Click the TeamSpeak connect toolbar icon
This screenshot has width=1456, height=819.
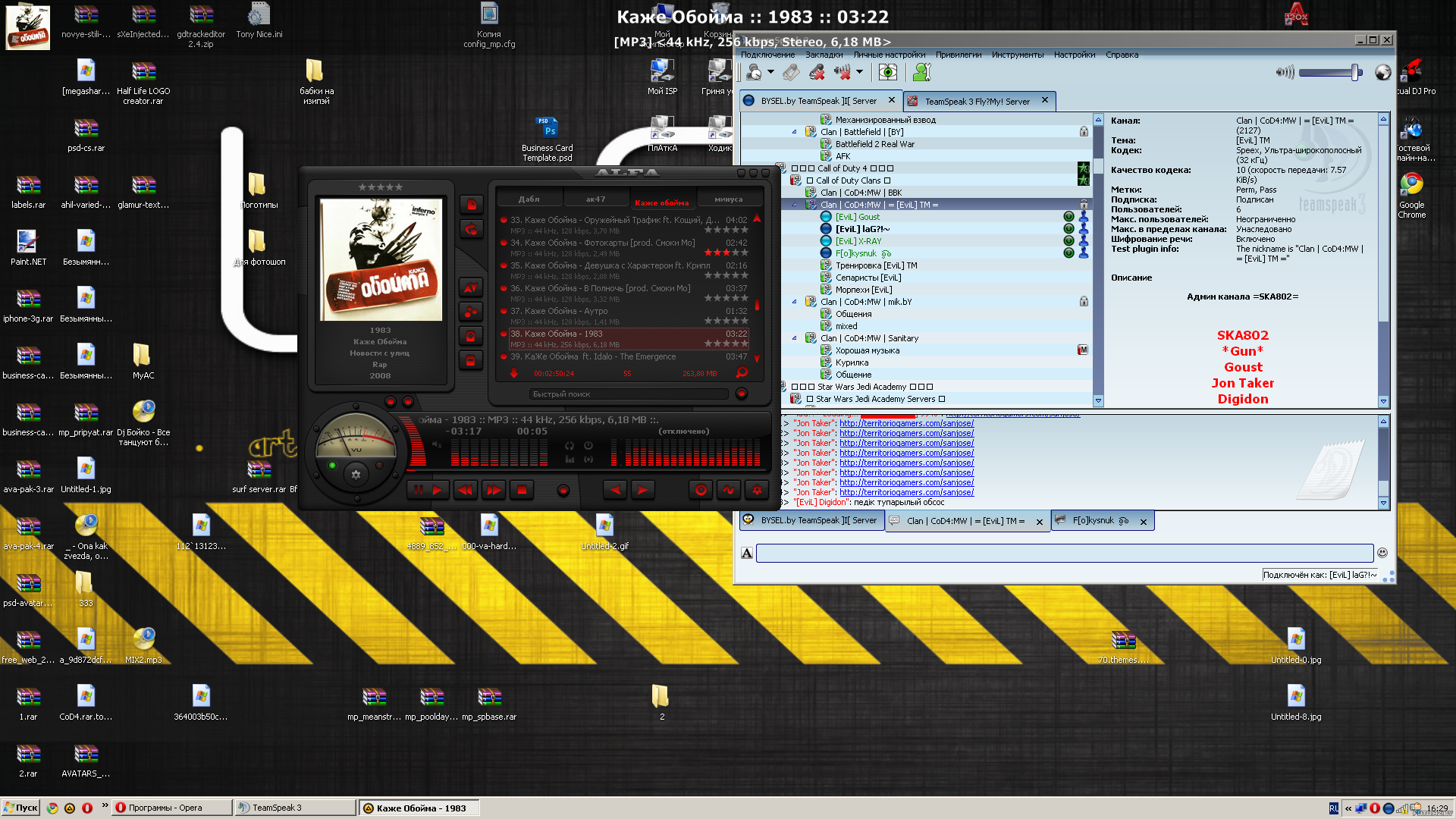(x=754, y=72)
